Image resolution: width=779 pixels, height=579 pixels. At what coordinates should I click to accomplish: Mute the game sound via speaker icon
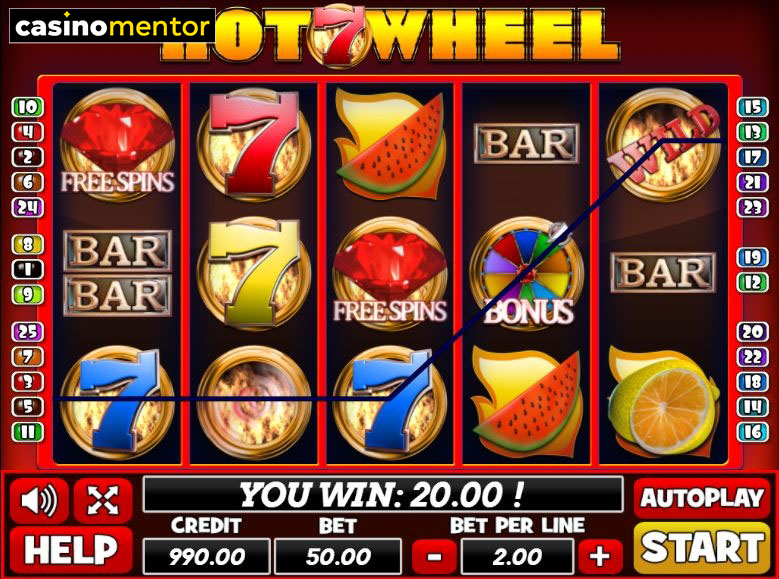tap(39, 500)
